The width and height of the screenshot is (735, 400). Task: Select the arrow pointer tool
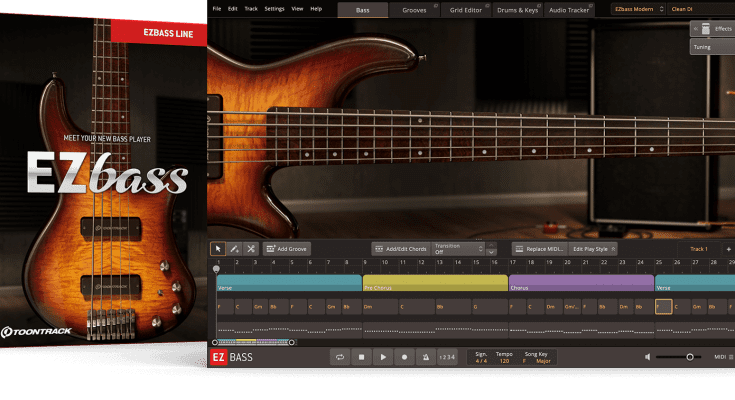(x=217, y=248)
